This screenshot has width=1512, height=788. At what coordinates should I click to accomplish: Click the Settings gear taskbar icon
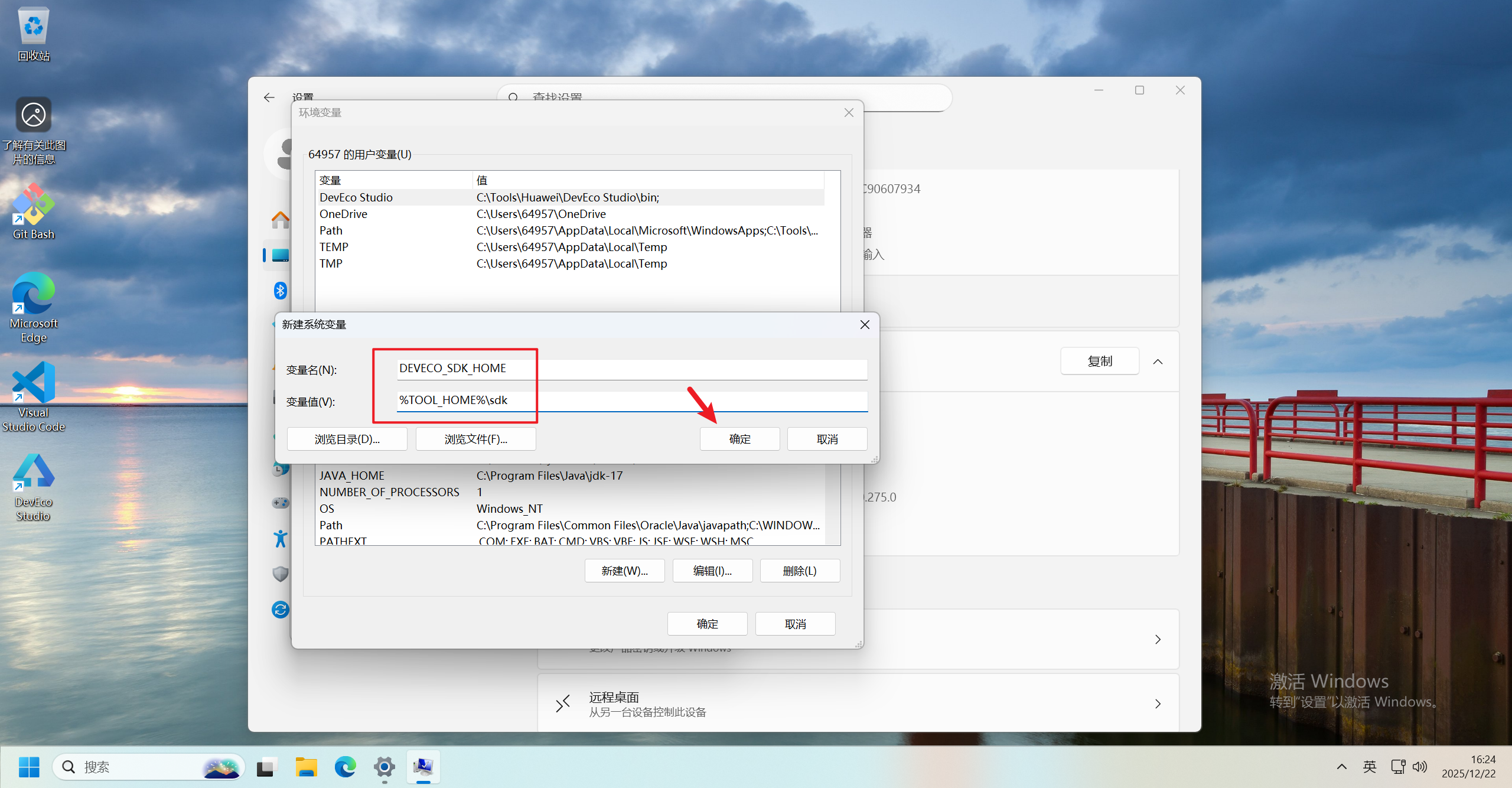click(x=384, y=767)
